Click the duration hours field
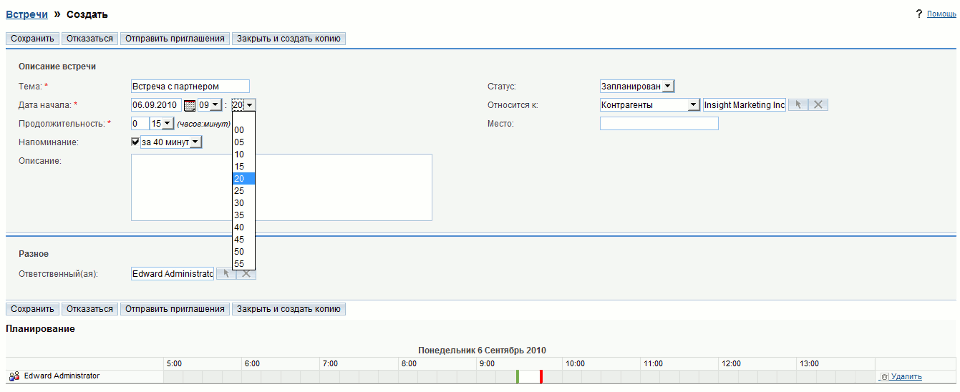This screenshot has width=960, height=392. tap(139, 124)
